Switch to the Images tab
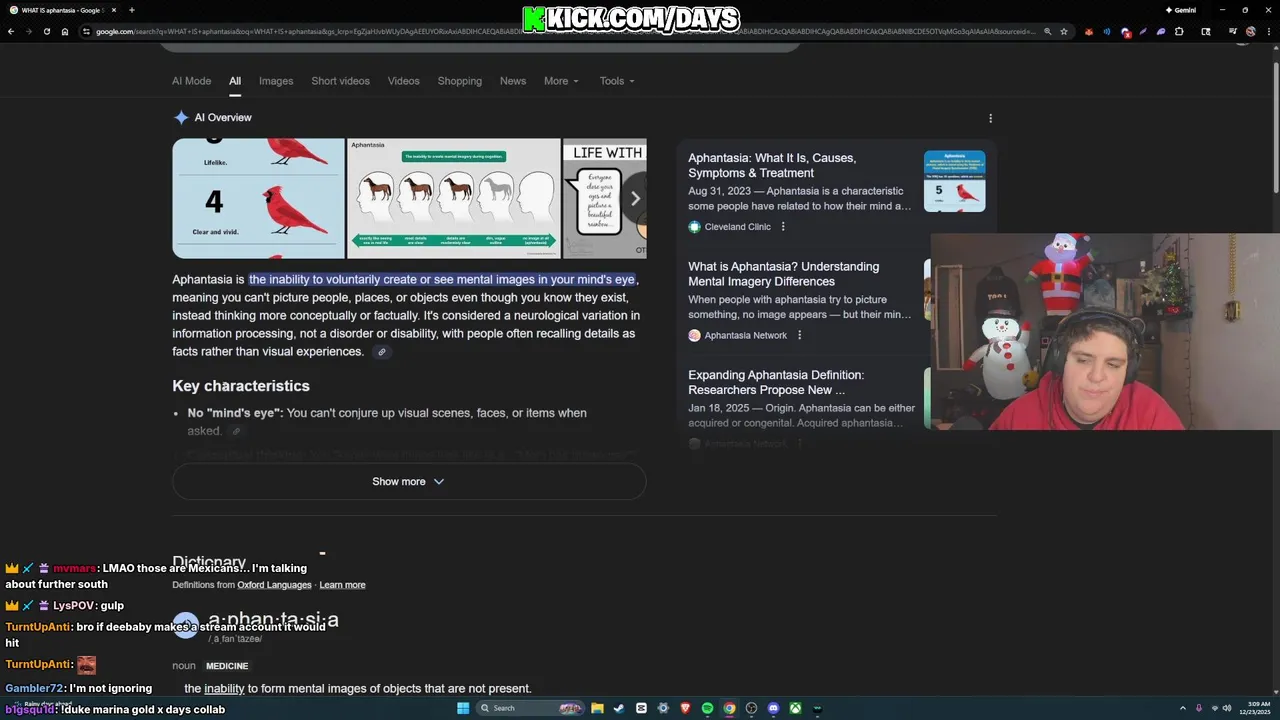The image size is (1280, 720). click(276, 81)
